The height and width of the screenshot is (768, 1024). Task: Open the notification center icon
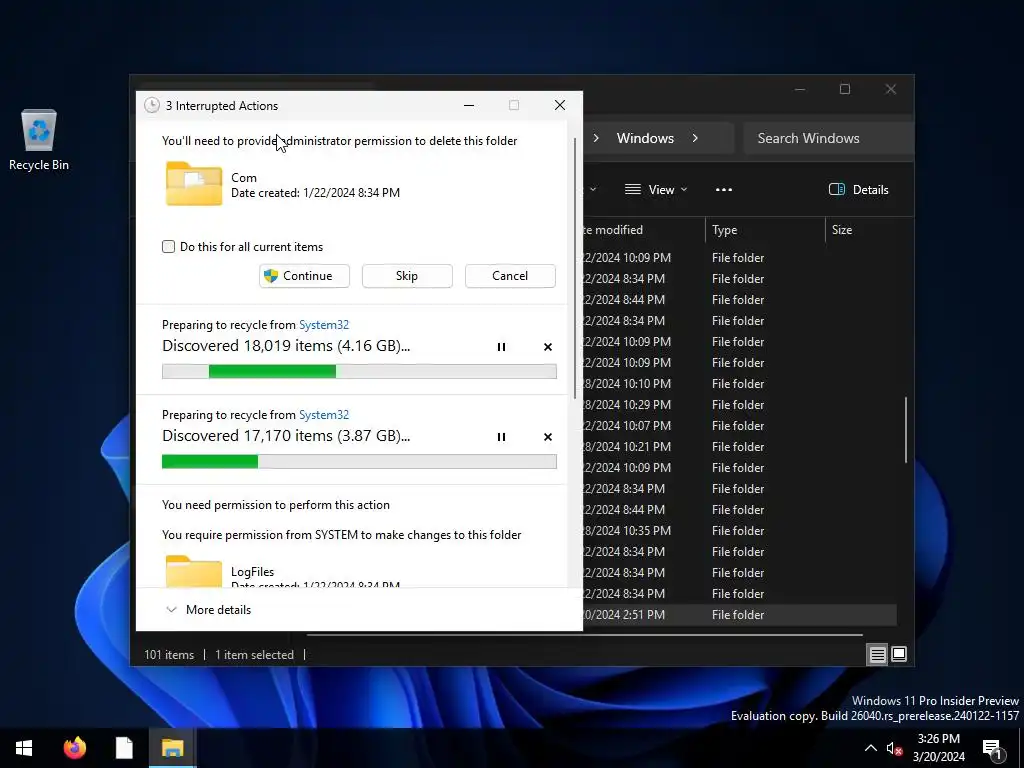pos(993,749)
